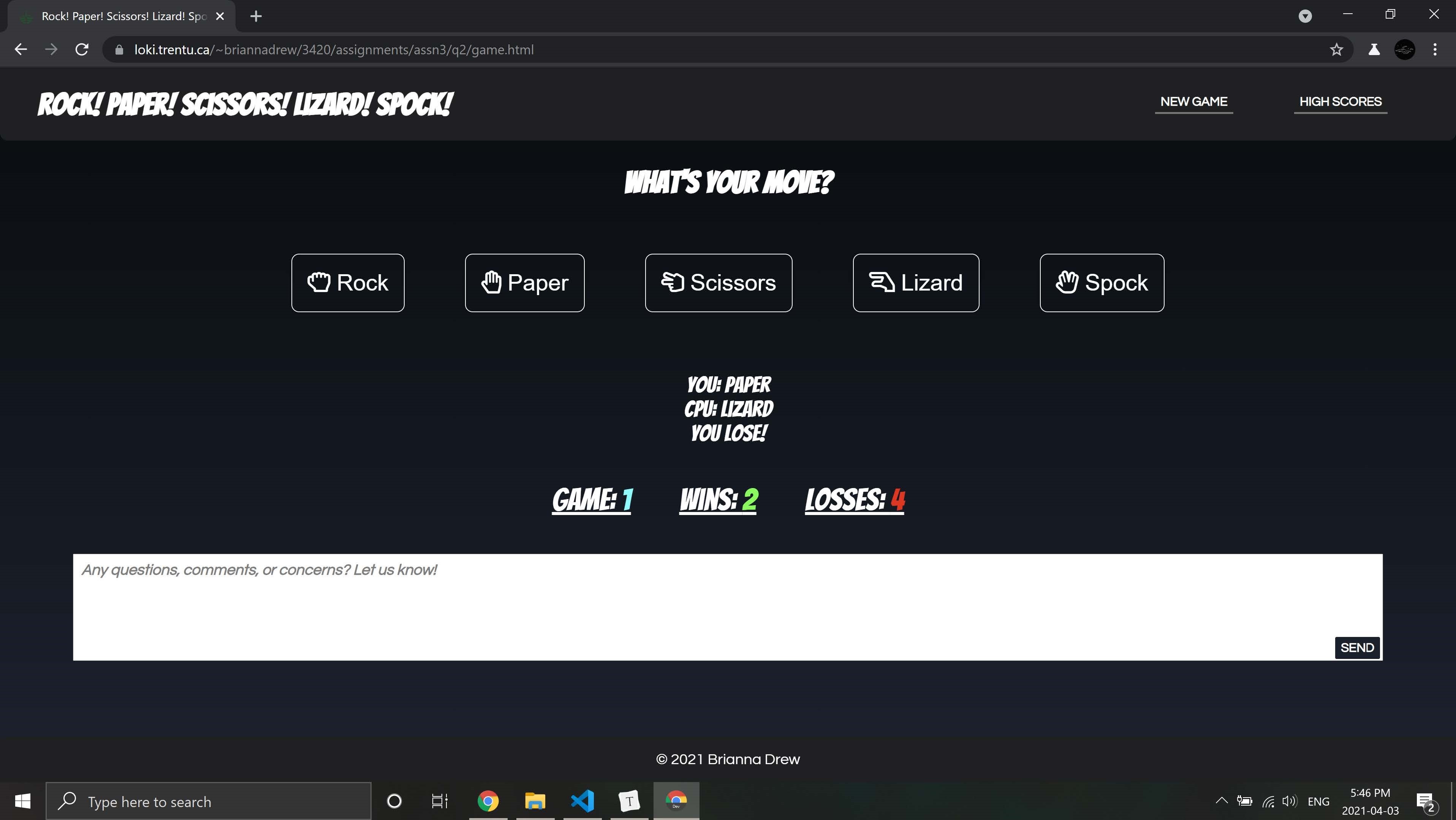Select the Lizard move button
This screenshot has width=1456, height=820.
916,283
